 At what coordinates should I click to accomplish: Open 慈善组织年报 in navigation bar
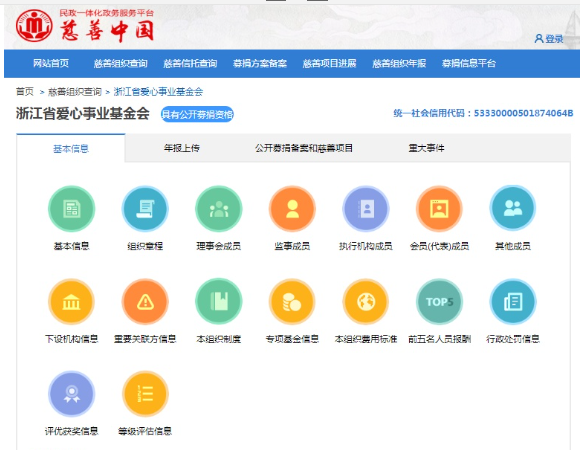coord(399,63)
